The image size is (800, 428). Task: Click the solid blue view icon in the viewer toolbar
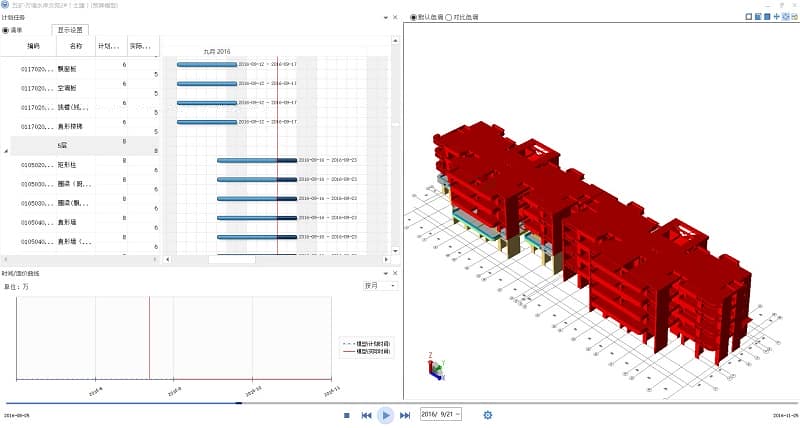(767, 17)
